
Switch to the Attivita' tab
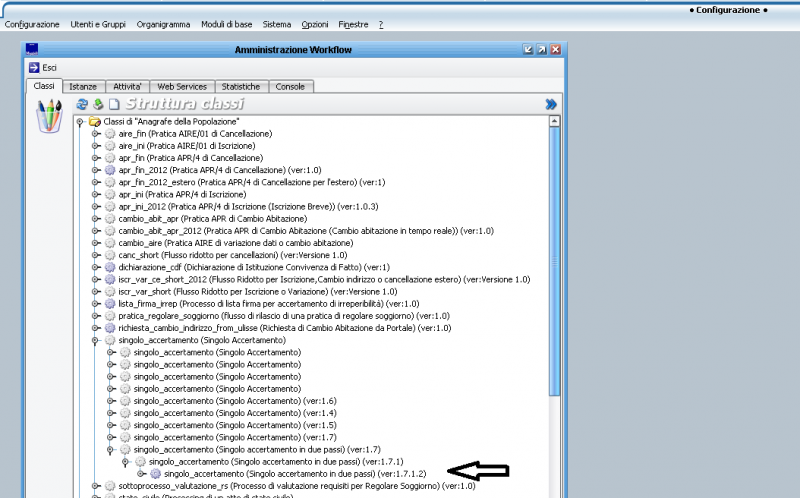tap(128, 87)
